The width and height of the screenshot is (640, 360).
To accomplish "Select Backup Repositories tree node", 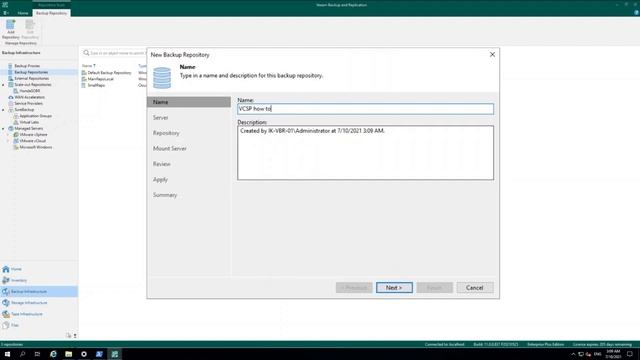I will tap(31, 72).
